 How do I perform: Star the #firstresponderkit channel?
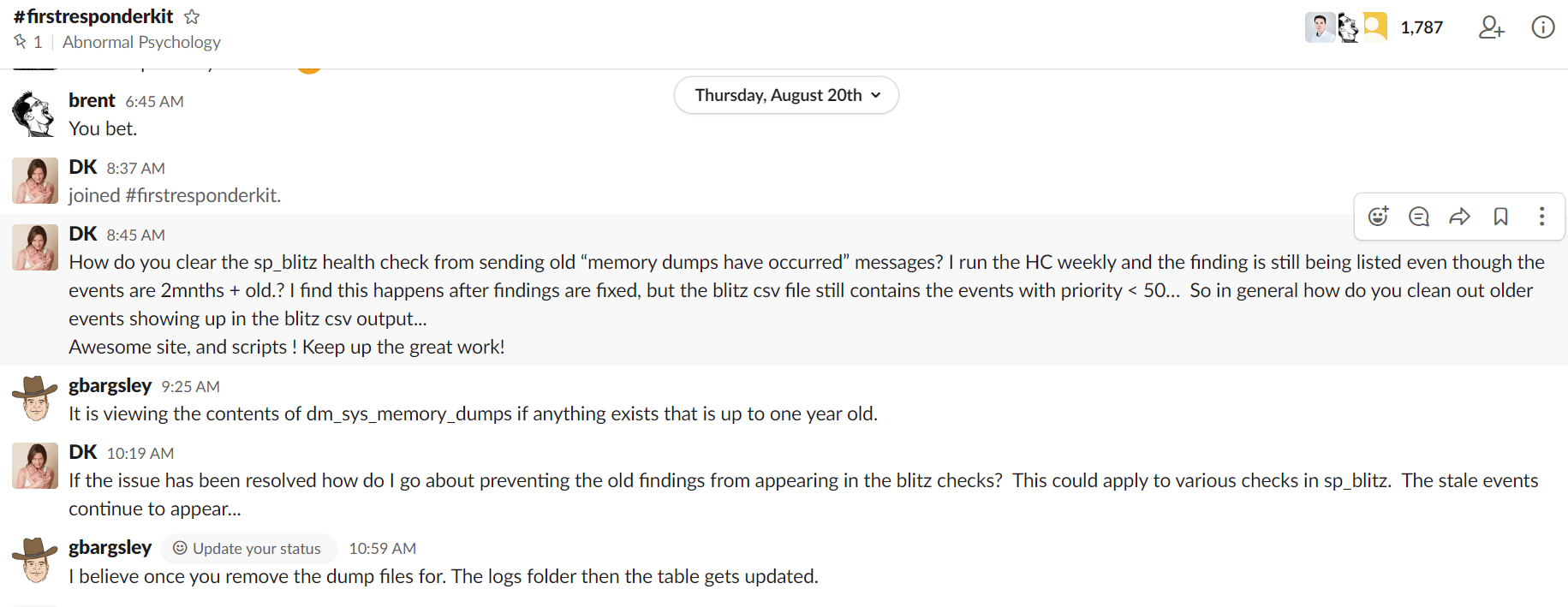192,16
